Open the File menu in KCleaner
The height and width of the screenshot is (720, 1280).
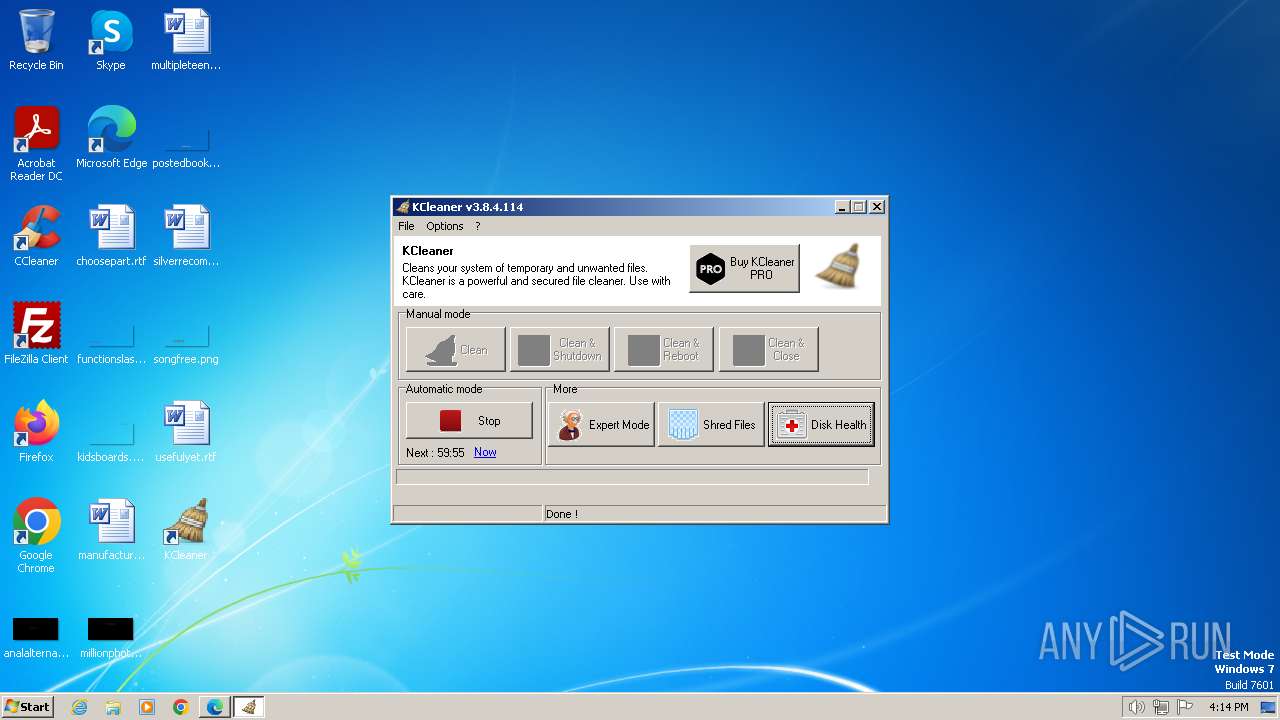[x=406, y=226]
